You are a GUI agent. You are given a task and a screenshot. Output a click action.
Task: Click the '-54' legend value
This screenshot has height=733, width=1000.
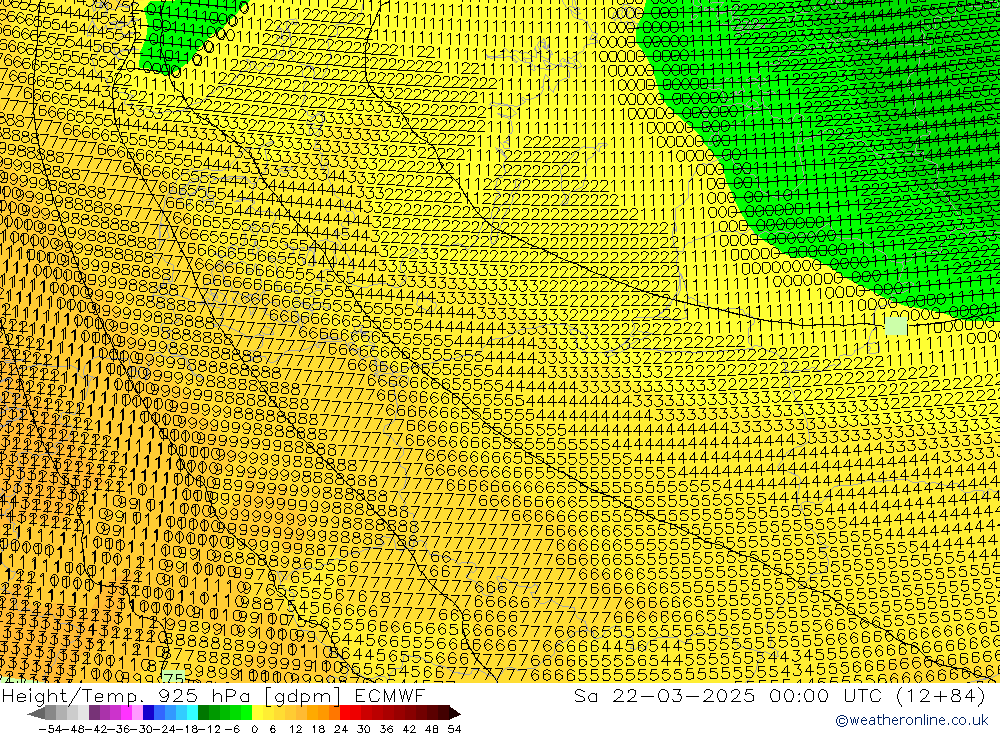pos(48,729)
